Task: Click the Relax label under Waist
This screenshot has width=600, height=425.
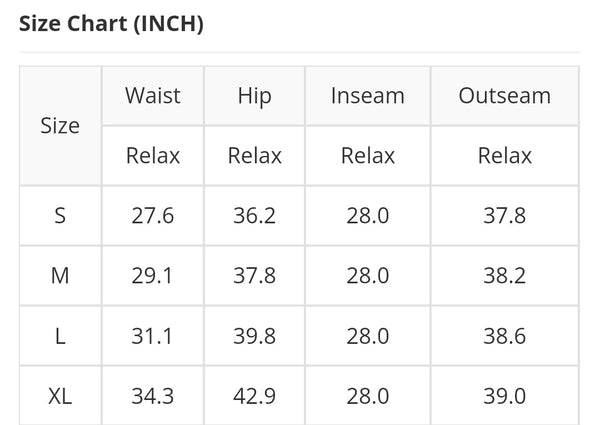Action: tap(153, 156)
